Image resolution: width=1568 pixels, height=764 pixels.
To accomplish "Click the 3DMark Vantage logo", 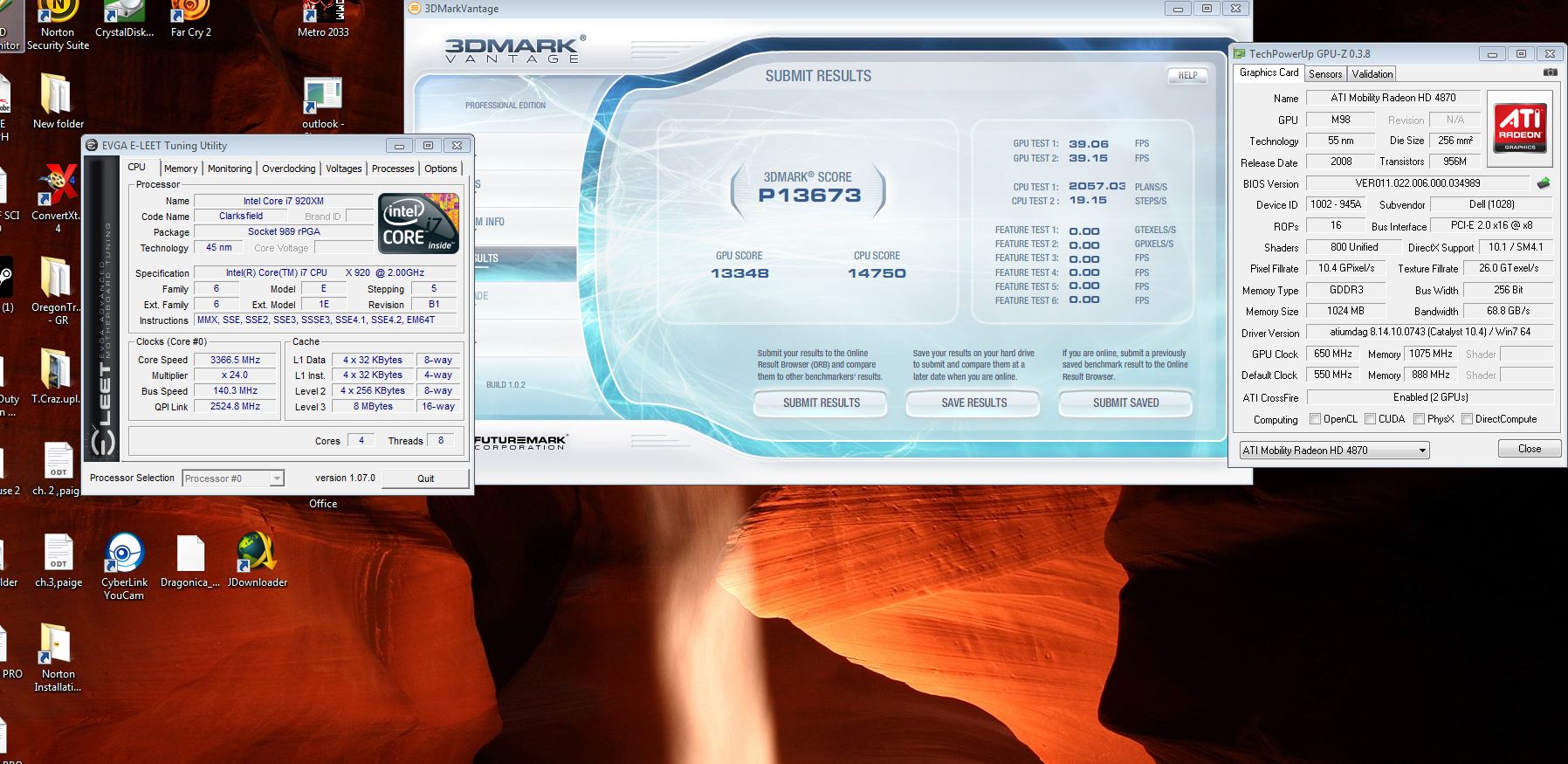I will (x=515, y=50).
